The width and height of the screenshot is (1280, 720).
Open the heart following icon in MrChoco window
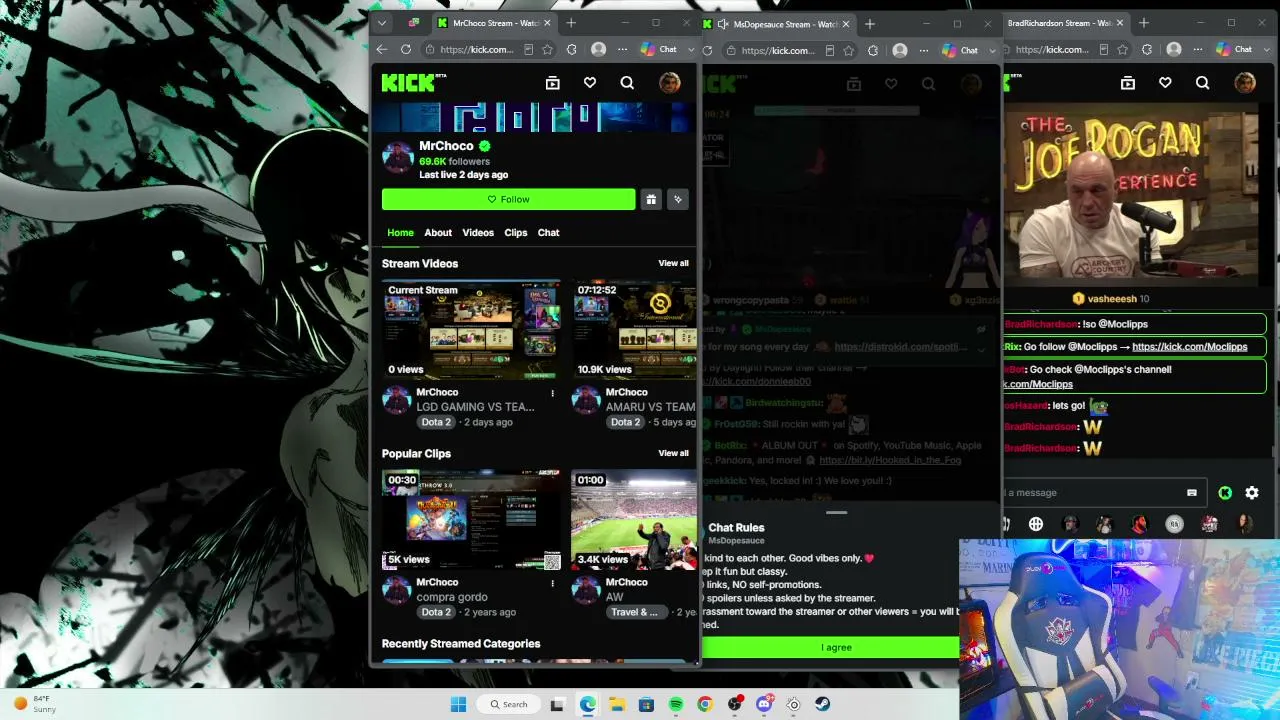590,83
